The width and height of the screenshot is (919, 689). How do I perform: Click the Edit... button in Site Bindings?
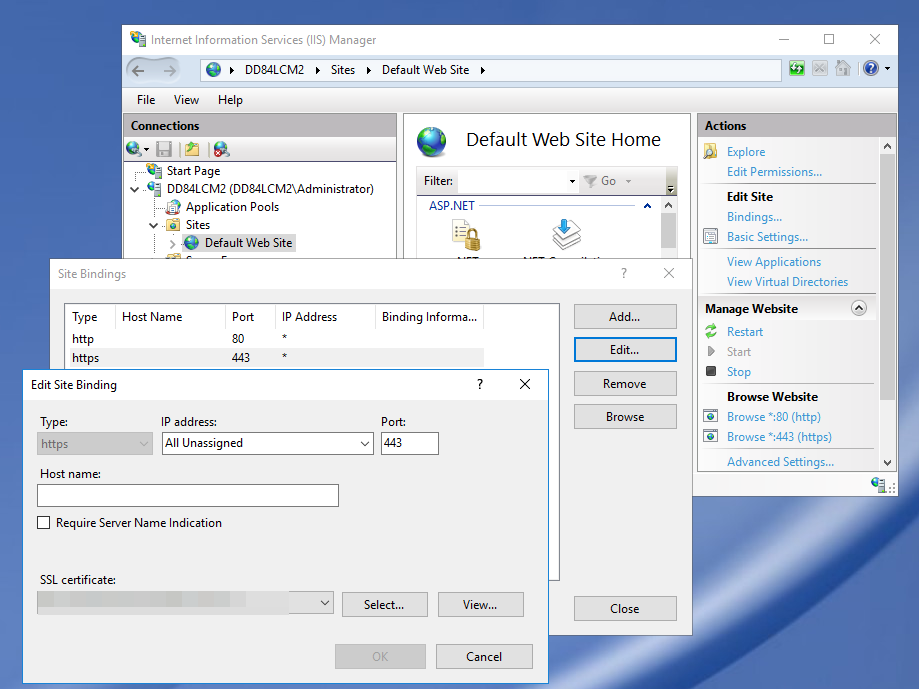625,350
